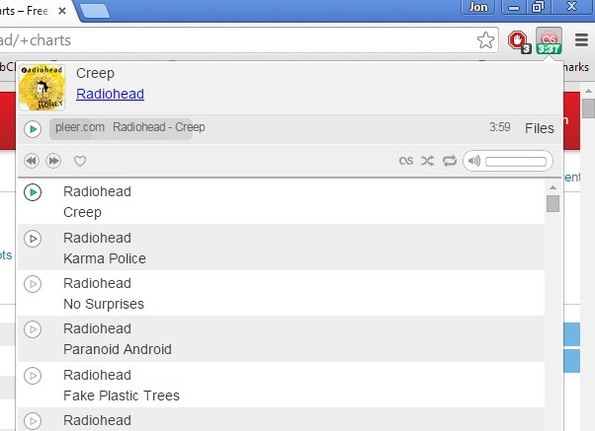The width and height of the screenshot is (595, 431).
Task: Play Radiohead Paranoid Android
Action: 33,329
